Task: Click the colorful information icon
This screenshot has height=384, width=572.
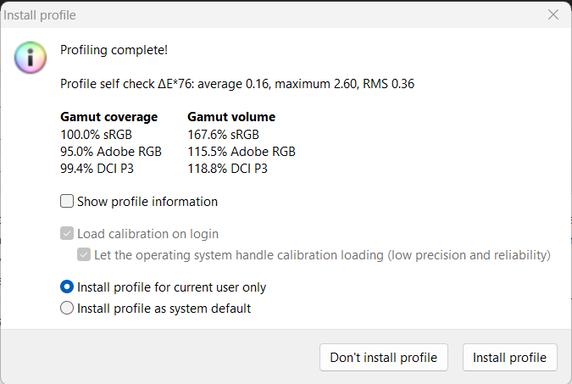Action: 30,58
